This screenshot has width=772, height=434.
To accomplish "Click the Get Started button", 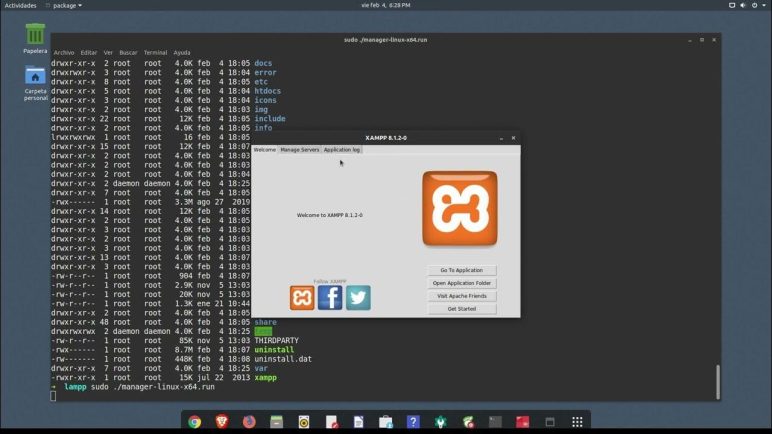I will coord(462,308).
